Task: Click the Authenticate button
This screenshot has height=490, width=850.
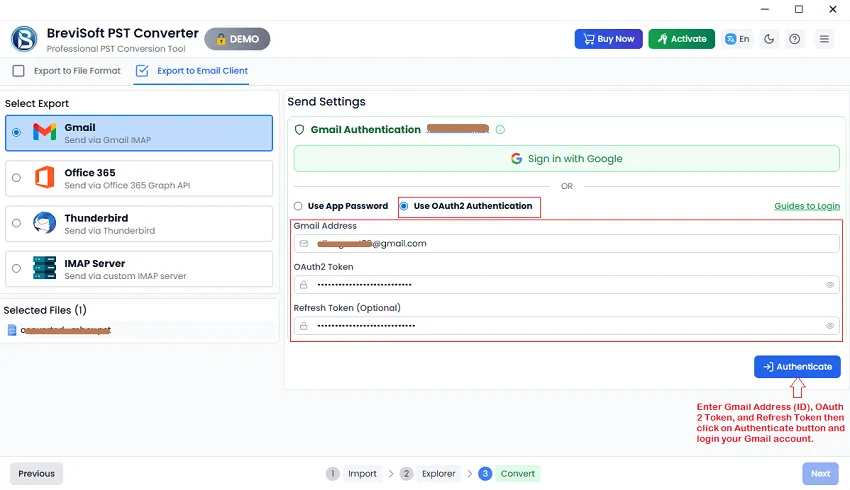Action: pyautogui.click(x=797, y=367)
